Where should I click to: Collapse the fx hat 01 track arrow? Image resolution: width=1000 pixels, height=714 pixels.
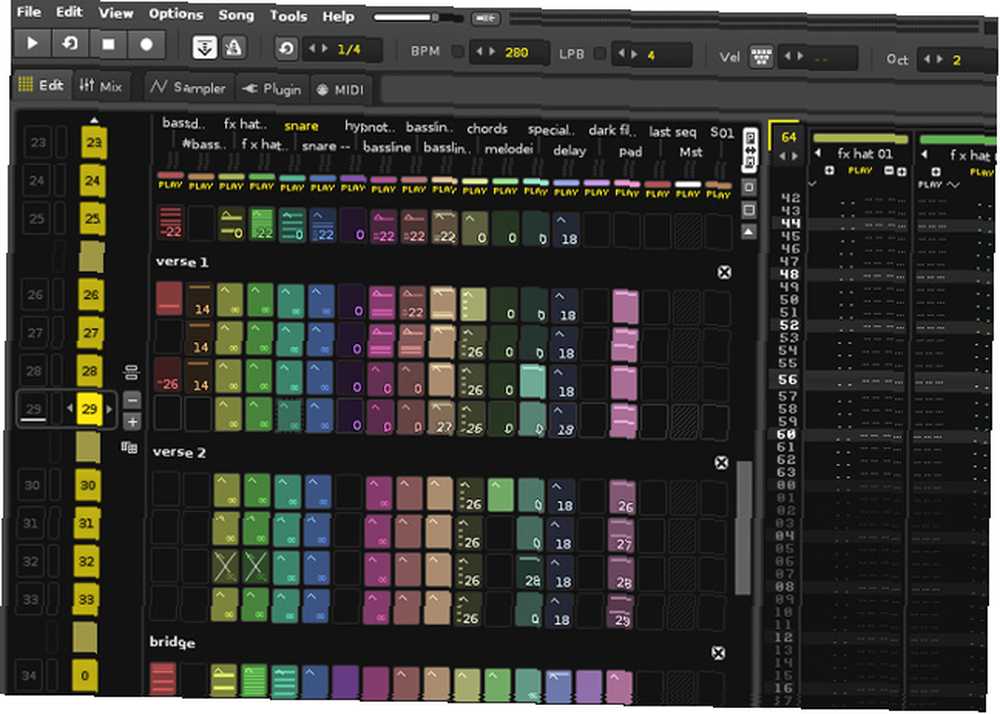point(818,153)
